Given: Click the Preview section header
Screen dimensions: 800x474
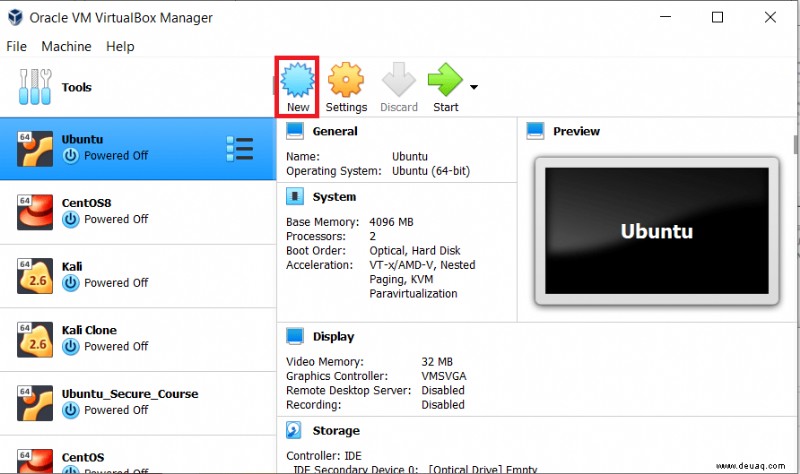Looking at the screenshot, I should (577, 131).
